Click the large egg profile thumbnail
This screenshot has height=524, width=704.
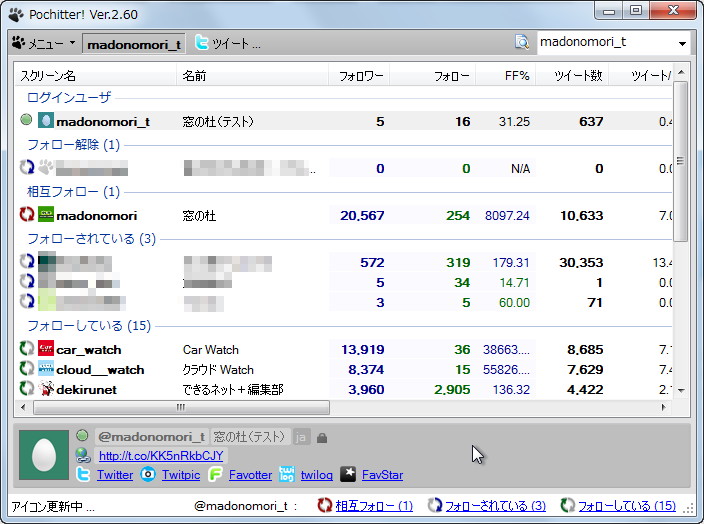click(44, 455)
